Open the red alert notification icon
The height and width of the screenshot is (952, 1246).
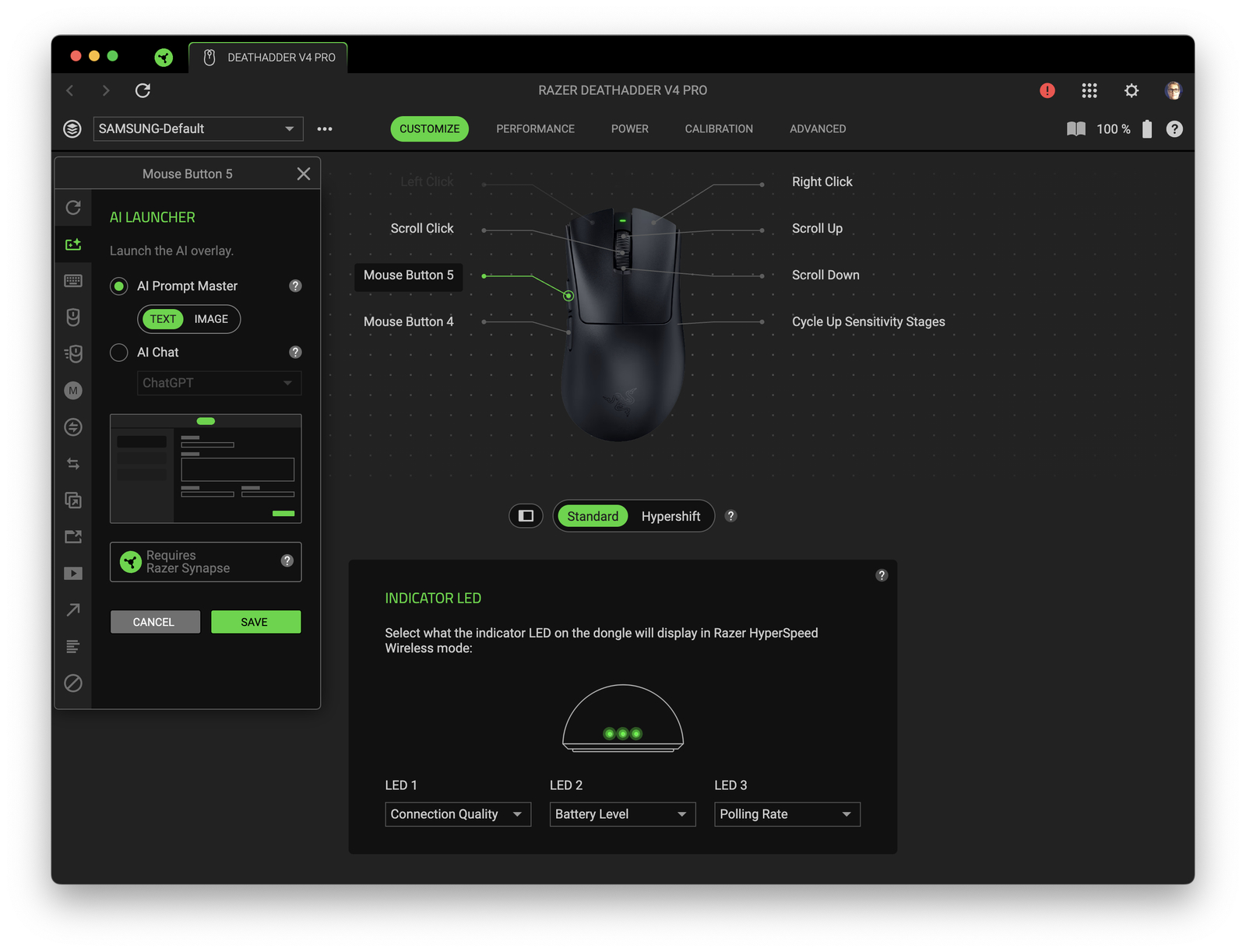coord(1047,90)
